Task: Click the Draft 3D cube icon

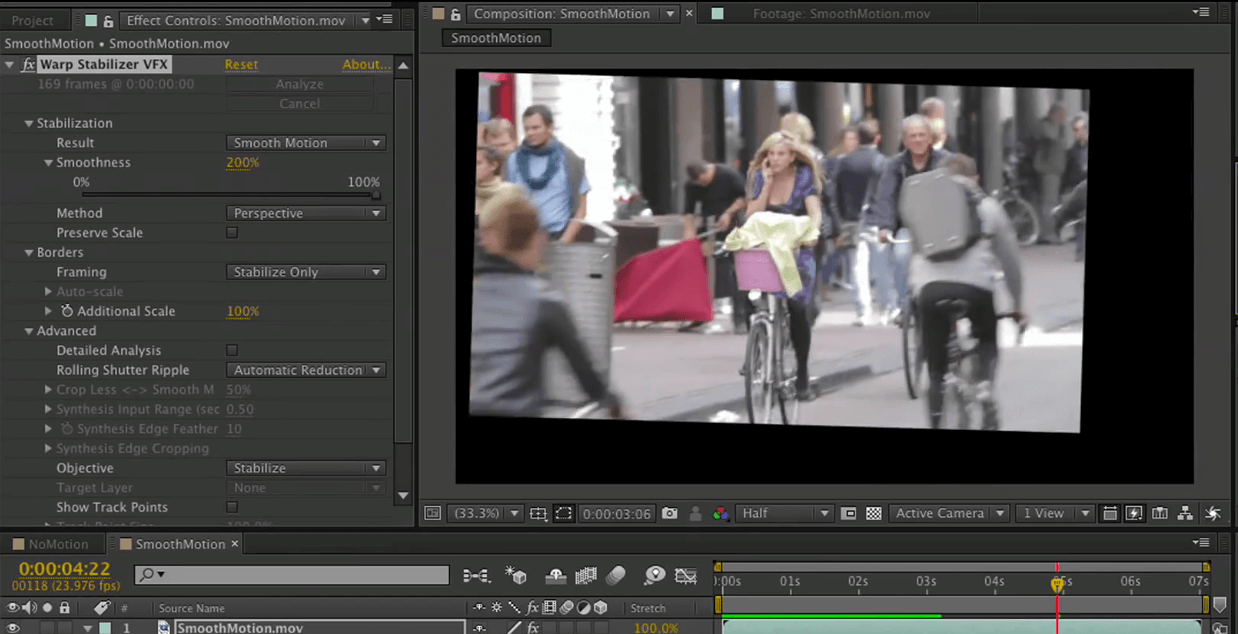Action: [x=516, y=576]
